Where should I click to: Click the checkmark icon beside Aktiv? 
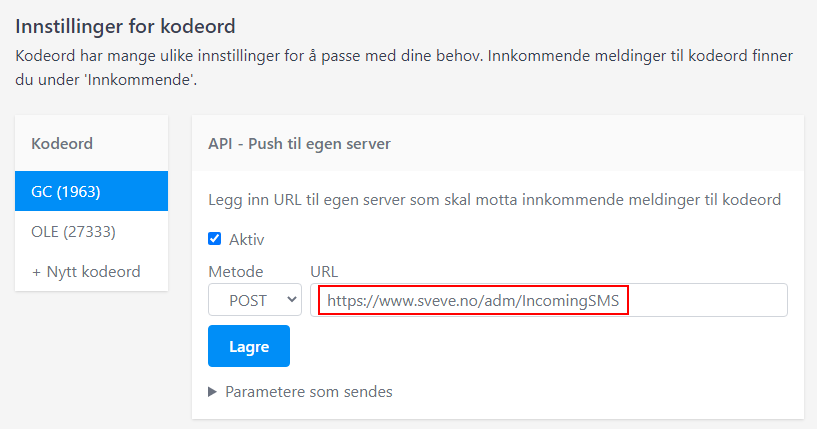(x=215, y=239)
